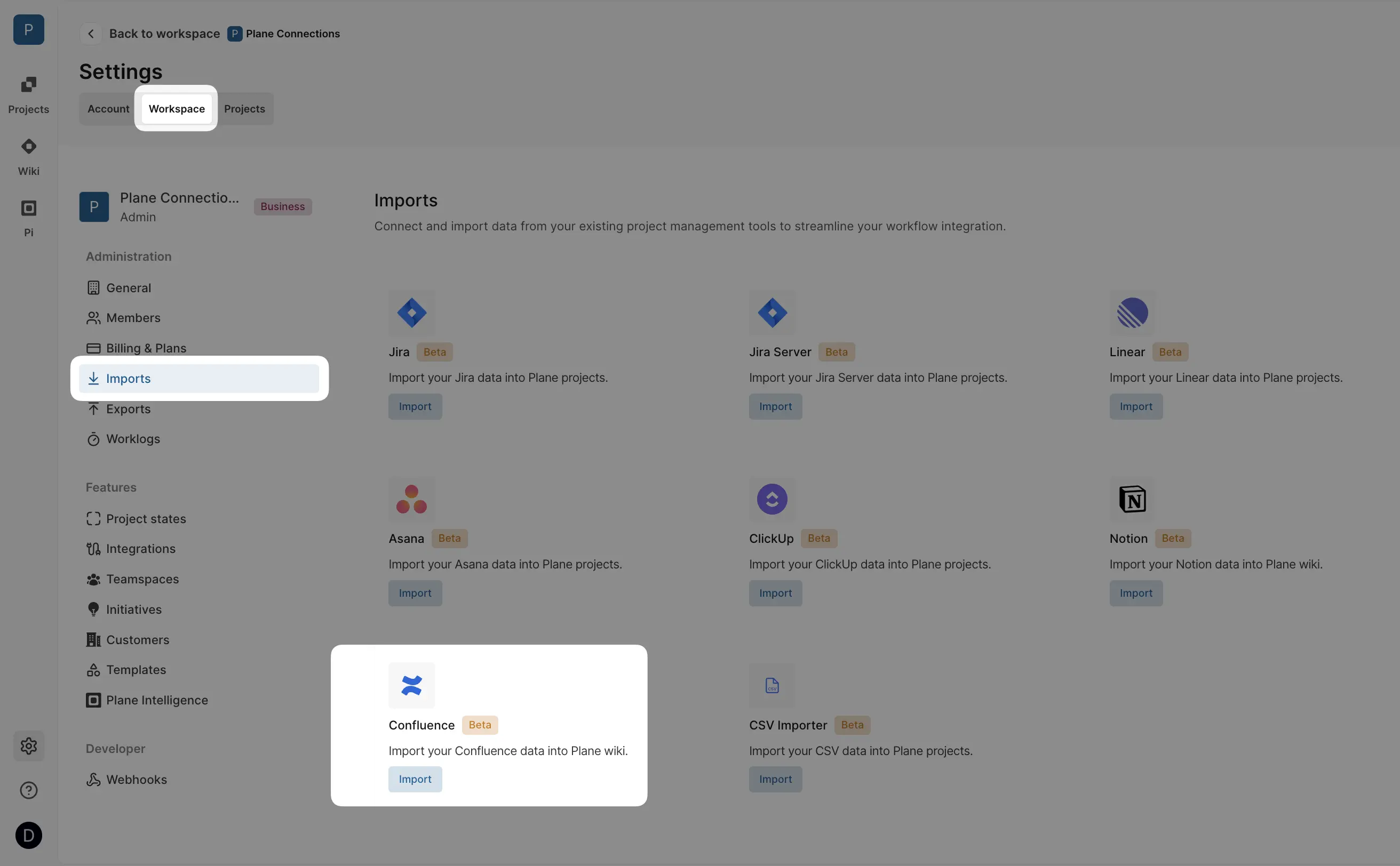This screenshot has height=866, width=1400.
Task: Open Customers settings
Action: coord(199,640)
